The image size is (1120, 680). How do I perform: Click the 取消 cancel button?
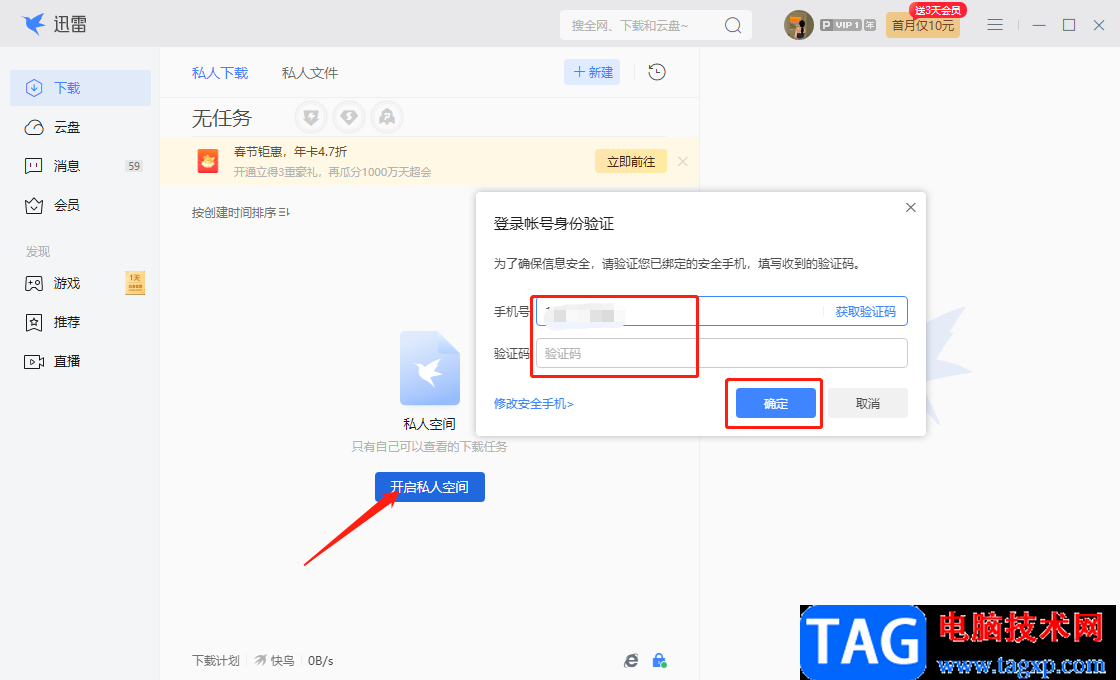point(868,404)
